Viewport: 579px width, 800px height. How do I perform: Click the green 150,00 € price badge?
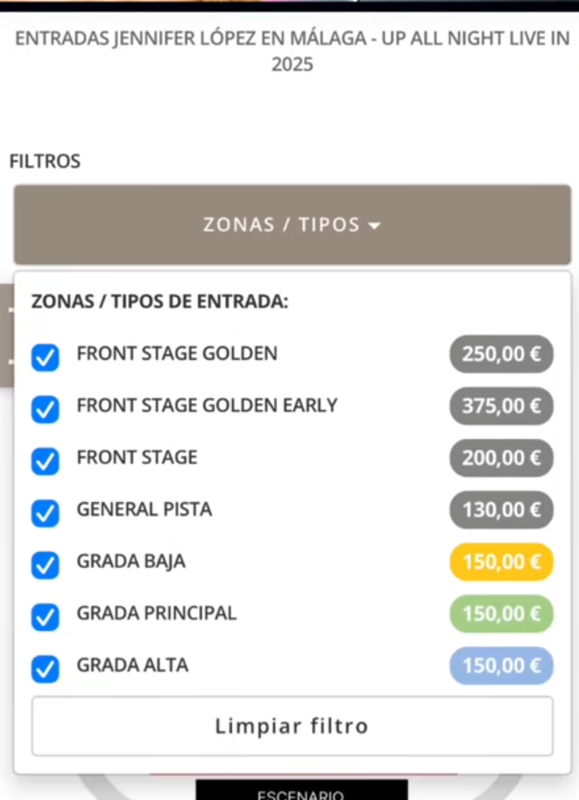[x=501, y=614]
